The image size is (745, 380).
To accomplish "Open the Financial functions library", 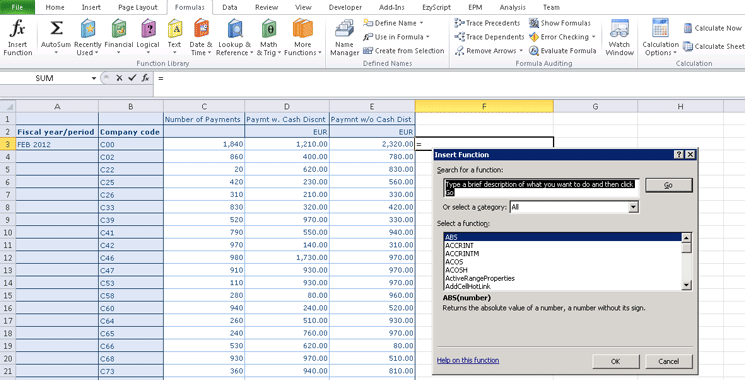I will tap(119, 38).
